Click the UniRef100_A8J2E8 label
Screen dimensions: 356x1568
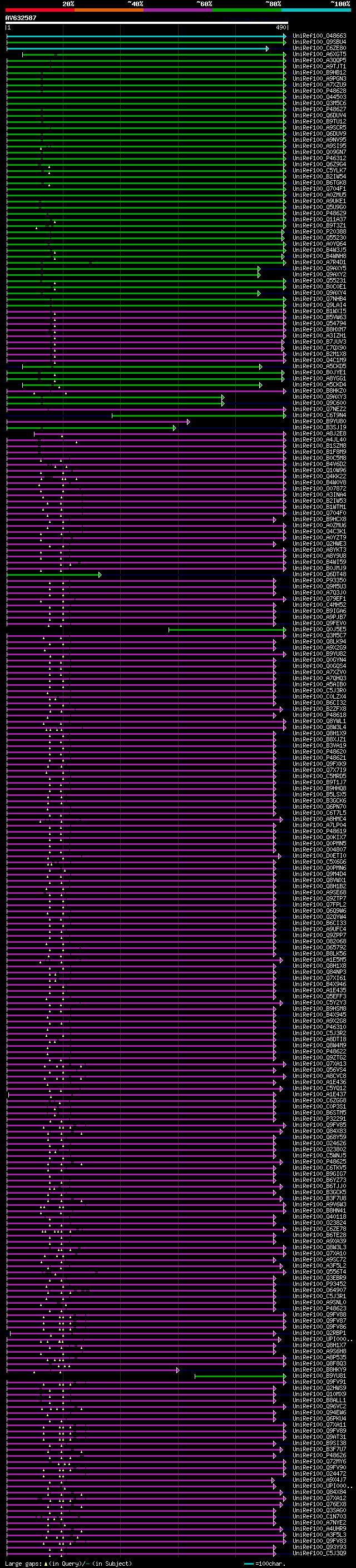click(319, 433)
